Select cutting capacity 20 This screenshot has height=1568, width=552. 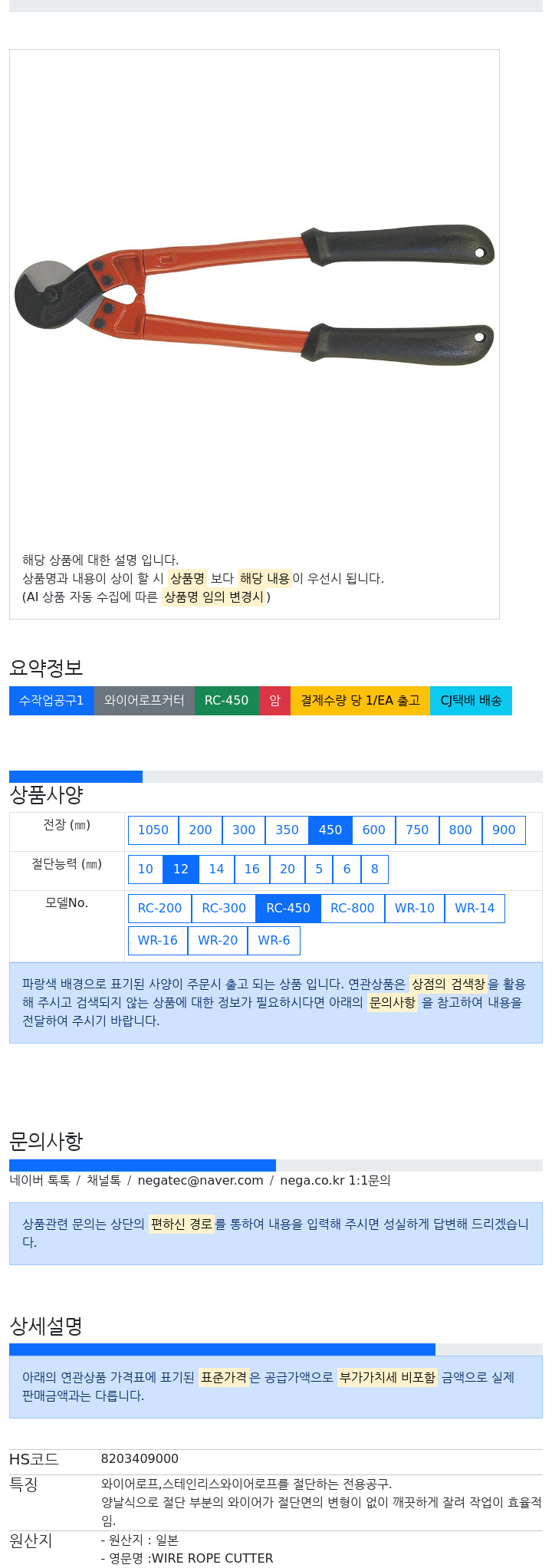pos(287,869)
